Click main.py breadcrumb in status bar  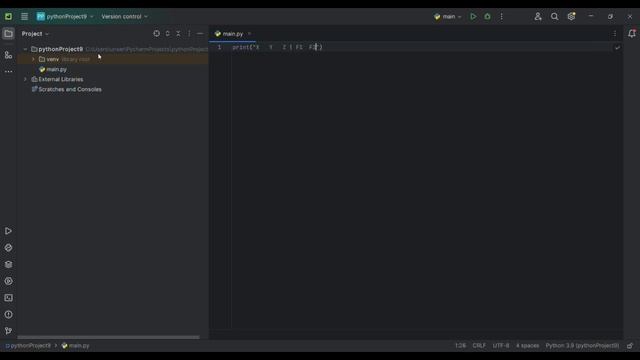tap(76, 346)
